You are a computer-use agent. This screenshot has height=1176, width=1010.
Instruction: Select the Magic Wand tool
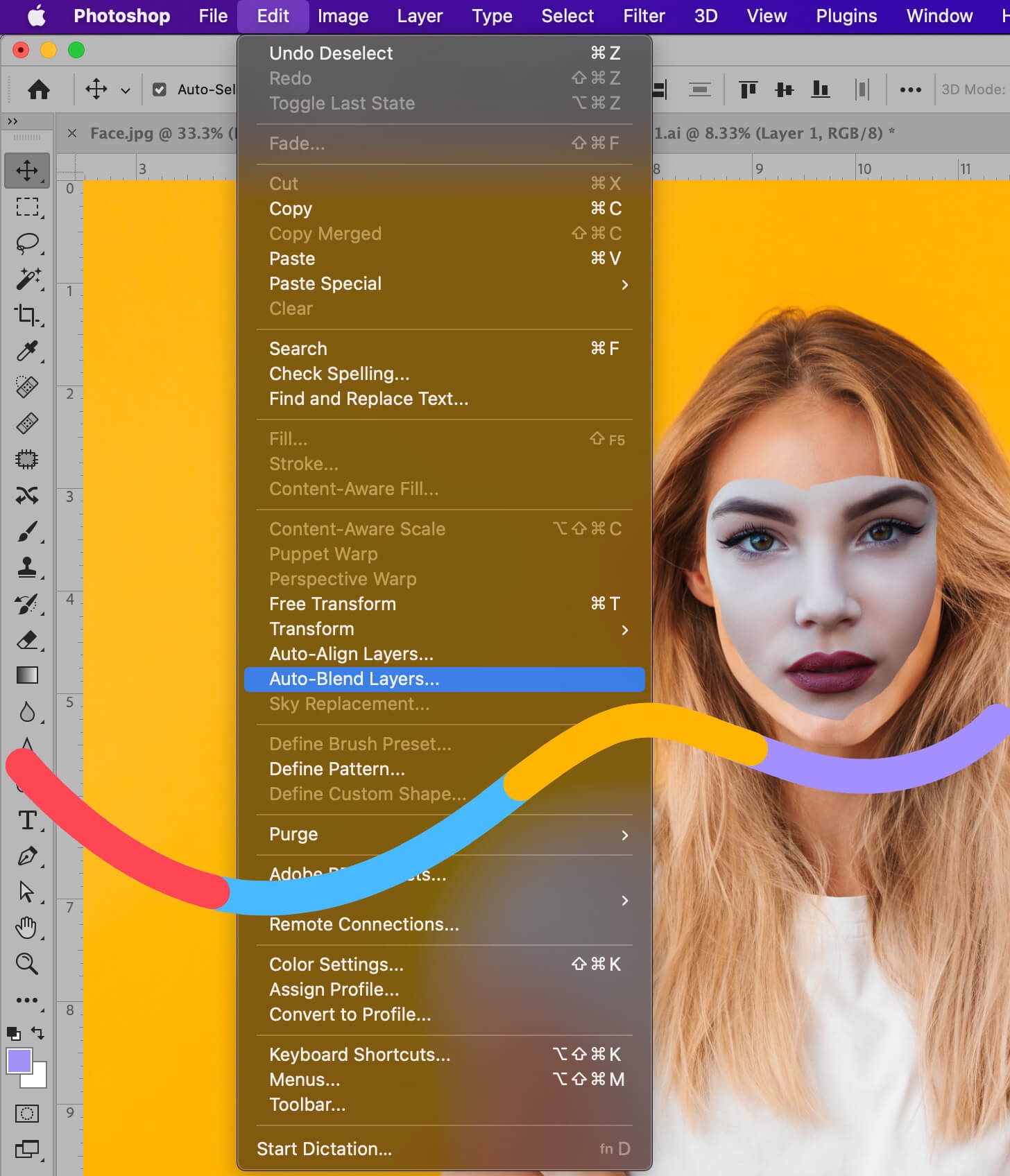tap(27, 279)
